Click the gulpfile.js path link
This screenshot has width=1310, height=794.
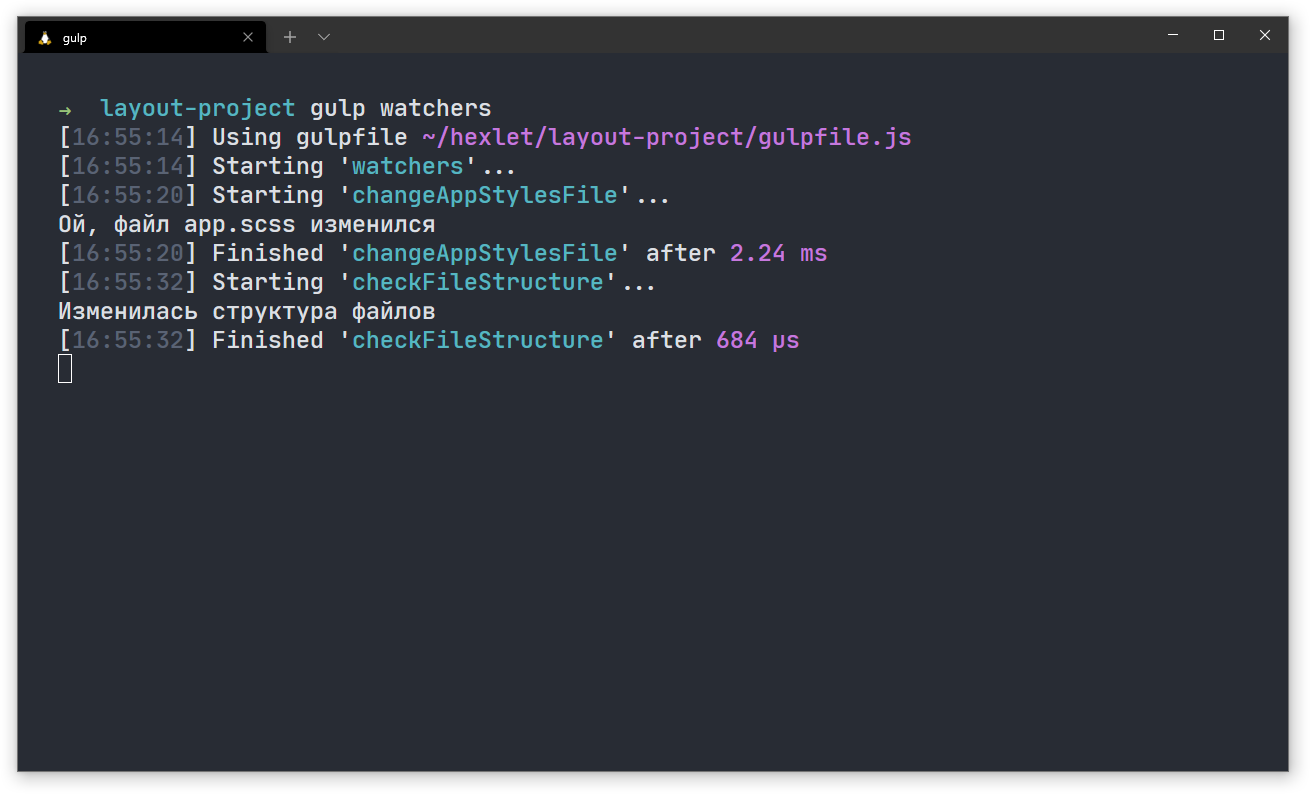click(x=667, y=137)
